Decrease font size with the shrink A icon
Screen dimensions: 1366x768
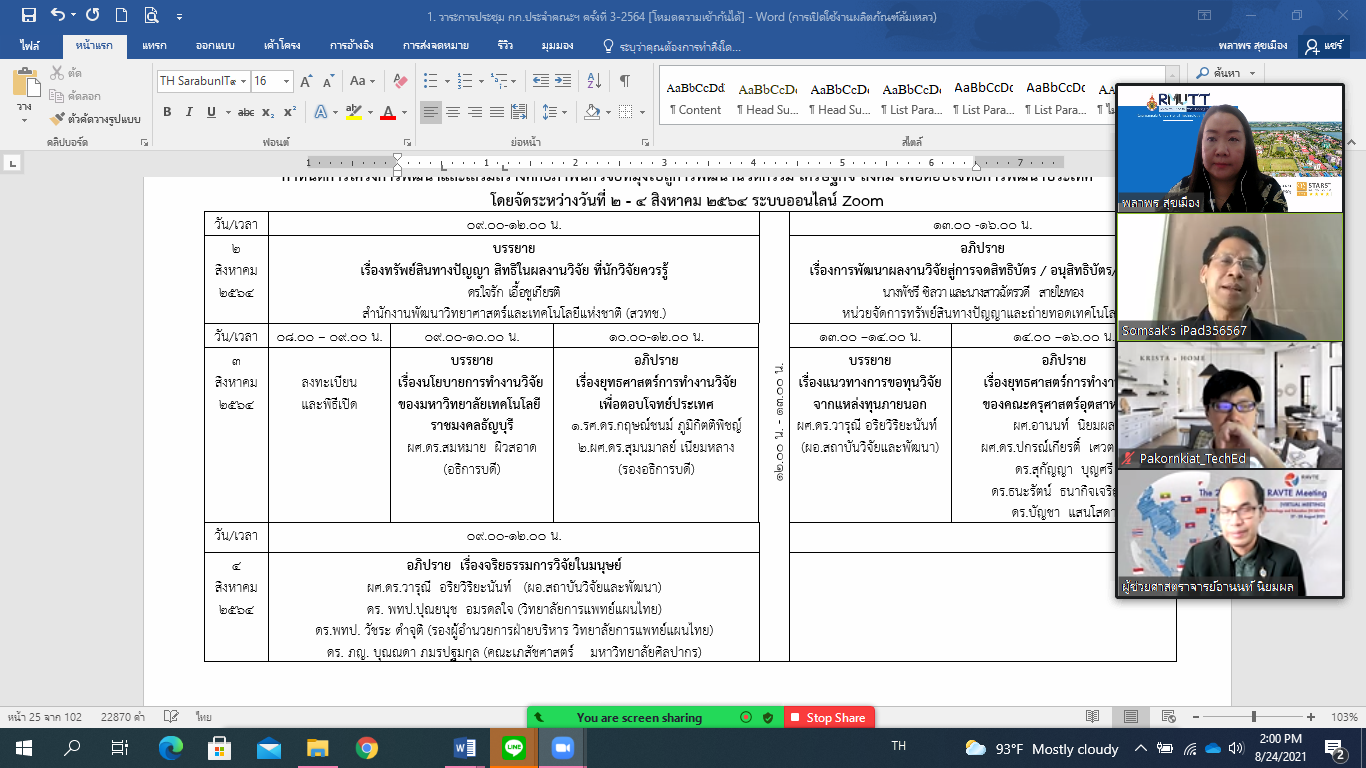328,81
